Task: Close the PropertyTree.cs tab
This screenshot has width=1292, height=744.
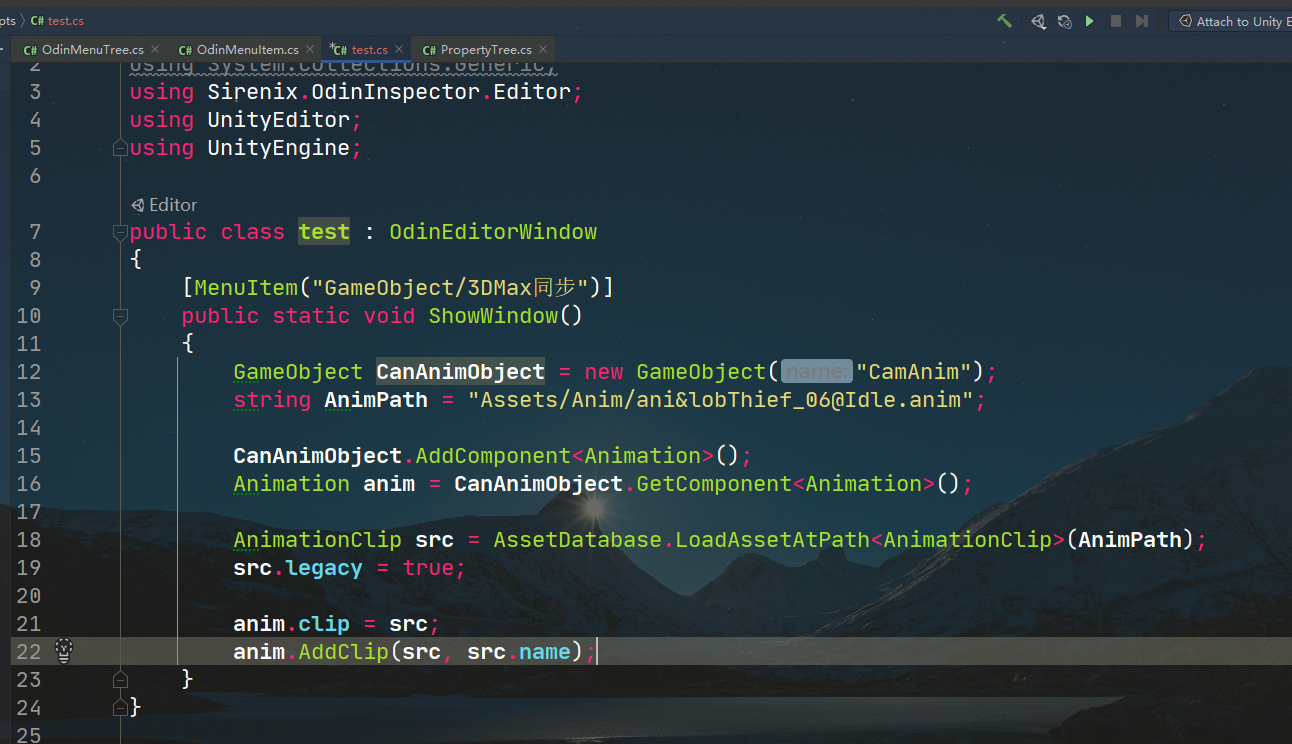Action: (x=543, y=49)
